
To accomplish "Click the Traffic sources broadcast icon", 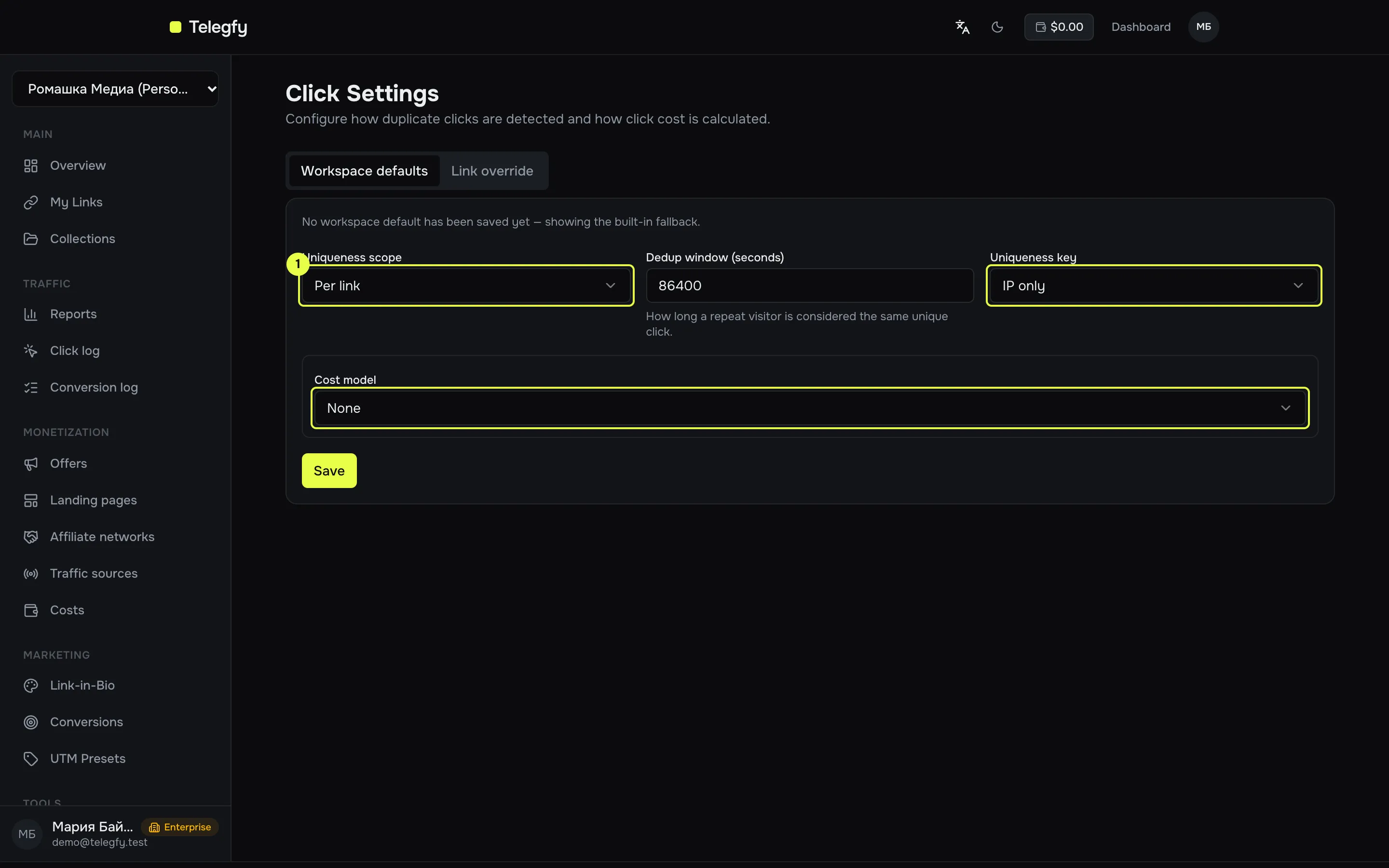I will (x=31, y=573).
